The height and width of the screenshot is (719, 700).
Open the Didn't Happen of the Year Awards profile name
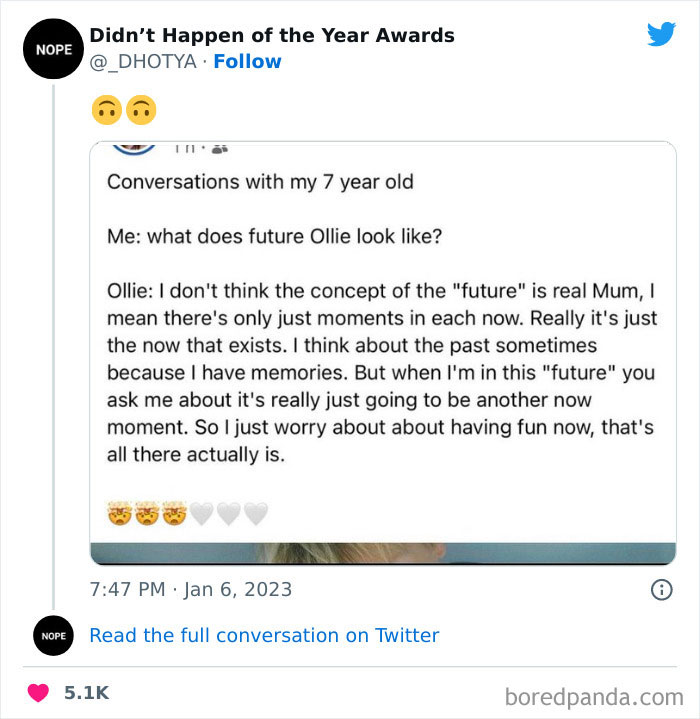(x=272, y=35)
